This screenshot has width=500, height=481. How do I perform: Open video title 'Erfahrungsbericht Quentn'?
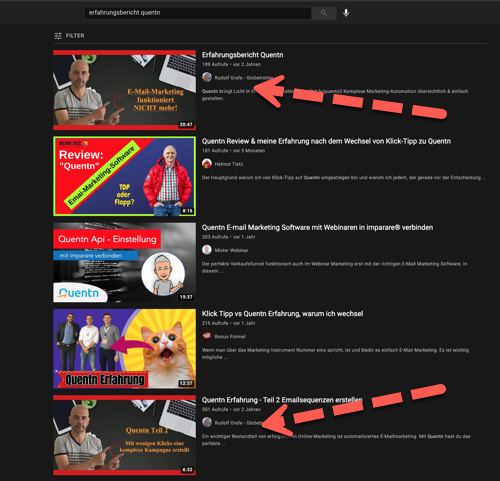click(x=242, y=55)
